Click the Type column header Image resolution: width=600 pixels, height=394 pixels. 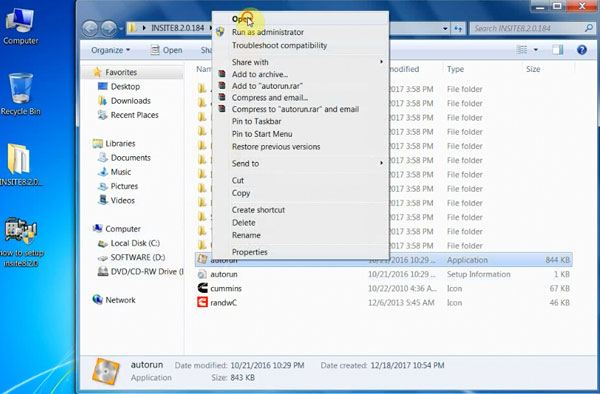(455, 69)
